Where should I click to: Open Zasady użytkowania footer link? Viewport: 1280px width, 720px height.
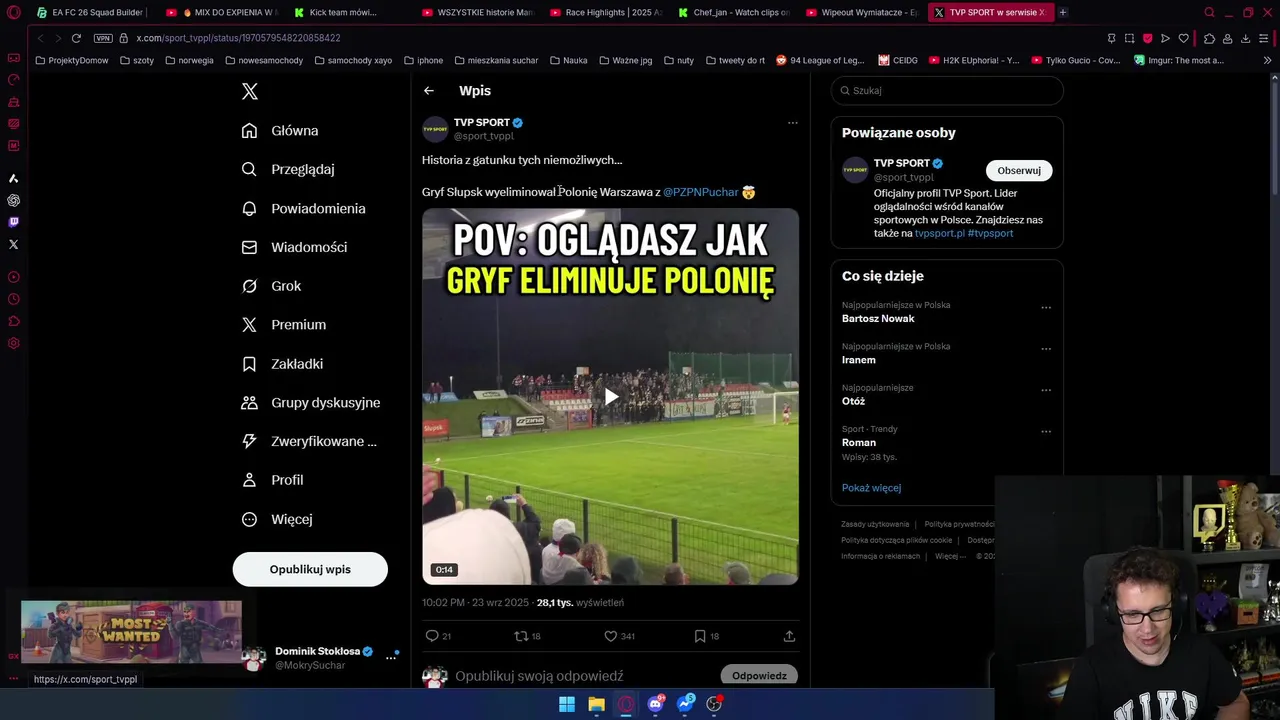pyautogui.click(x=875, y=524)
